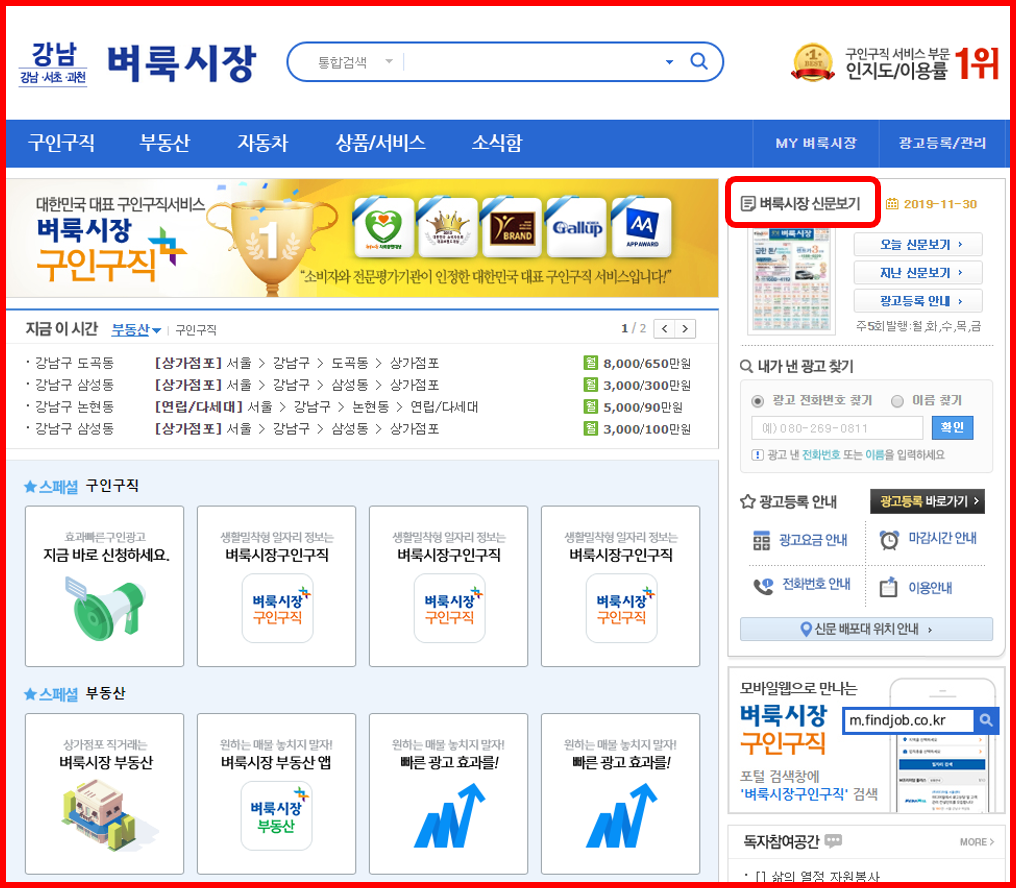Open the fourth 스페셜 부동산 빠른 광고 효과 card

click(621, 794)
